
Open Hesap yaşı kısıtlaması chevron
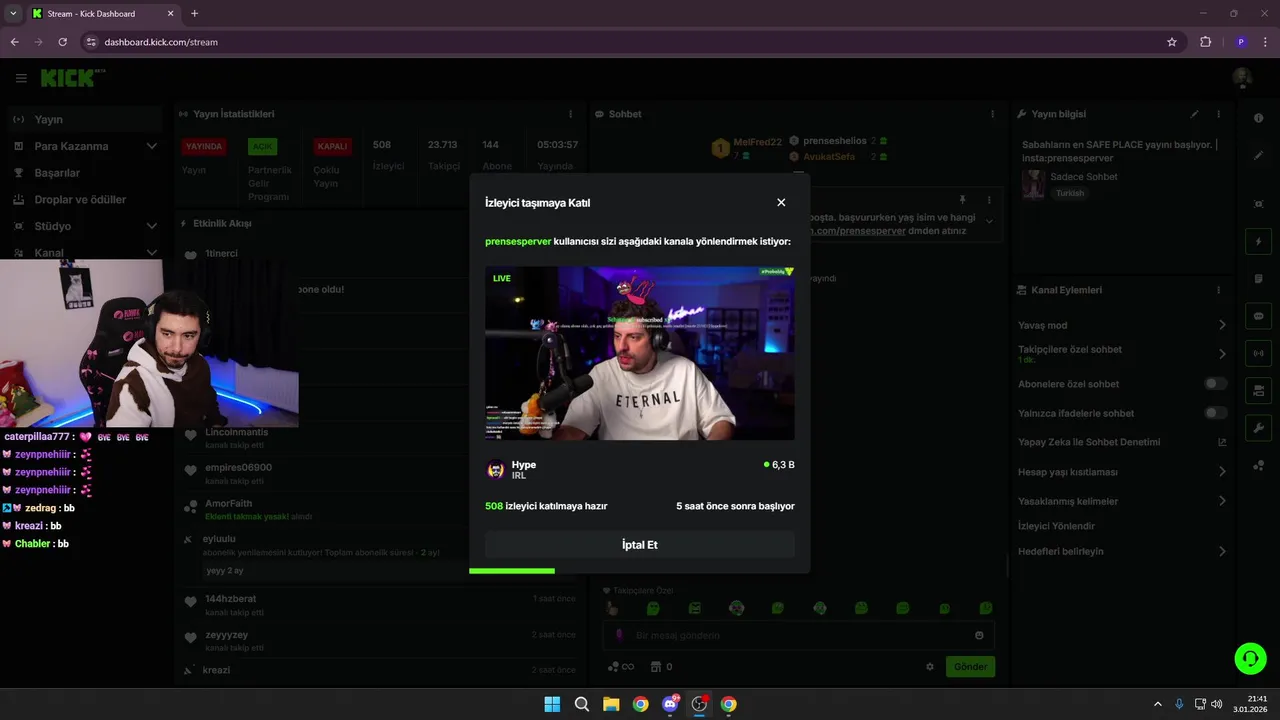tap(1222, 472)
